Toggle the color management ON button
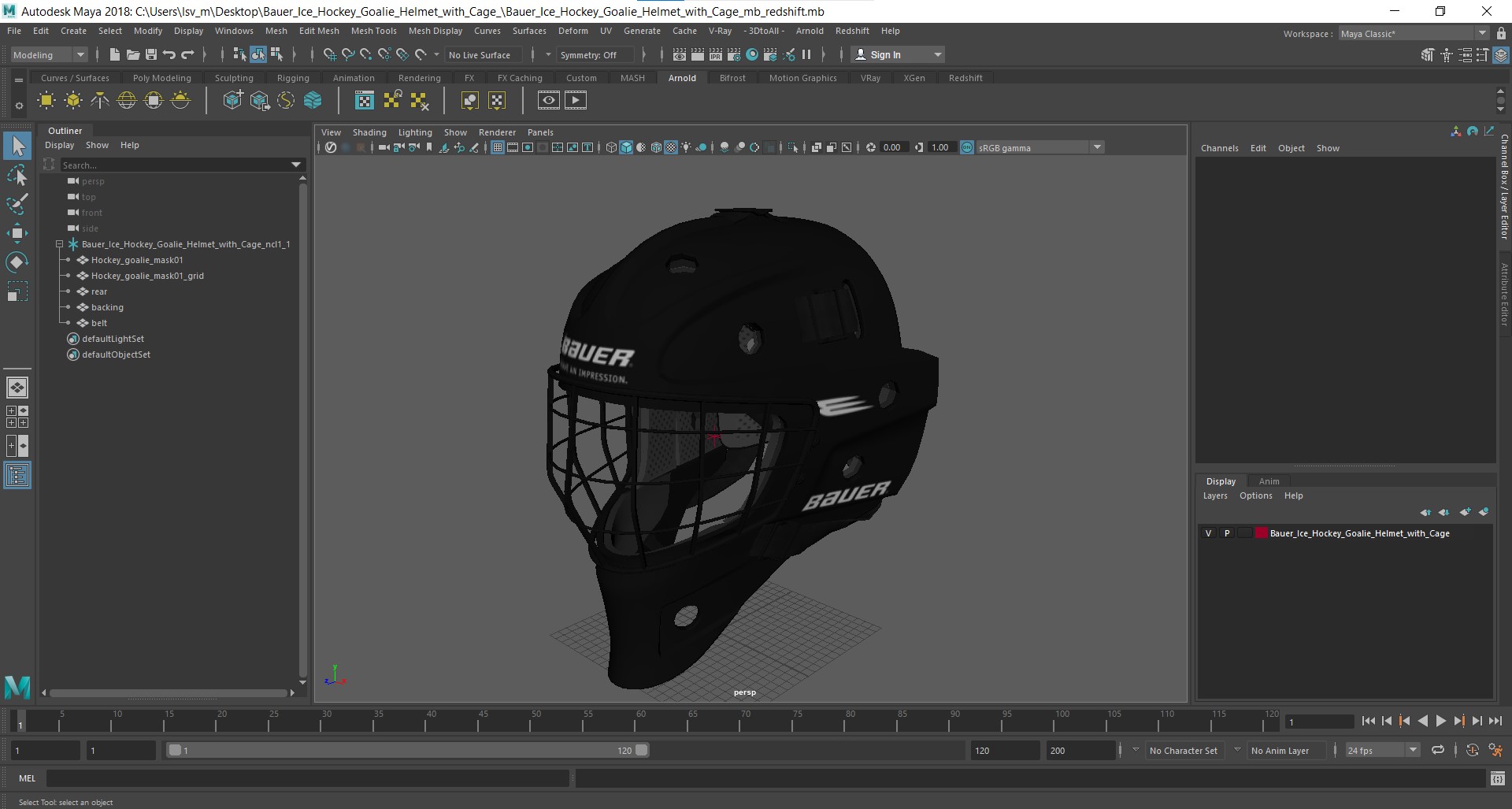1512x809 pixels. tap(967, 147)
